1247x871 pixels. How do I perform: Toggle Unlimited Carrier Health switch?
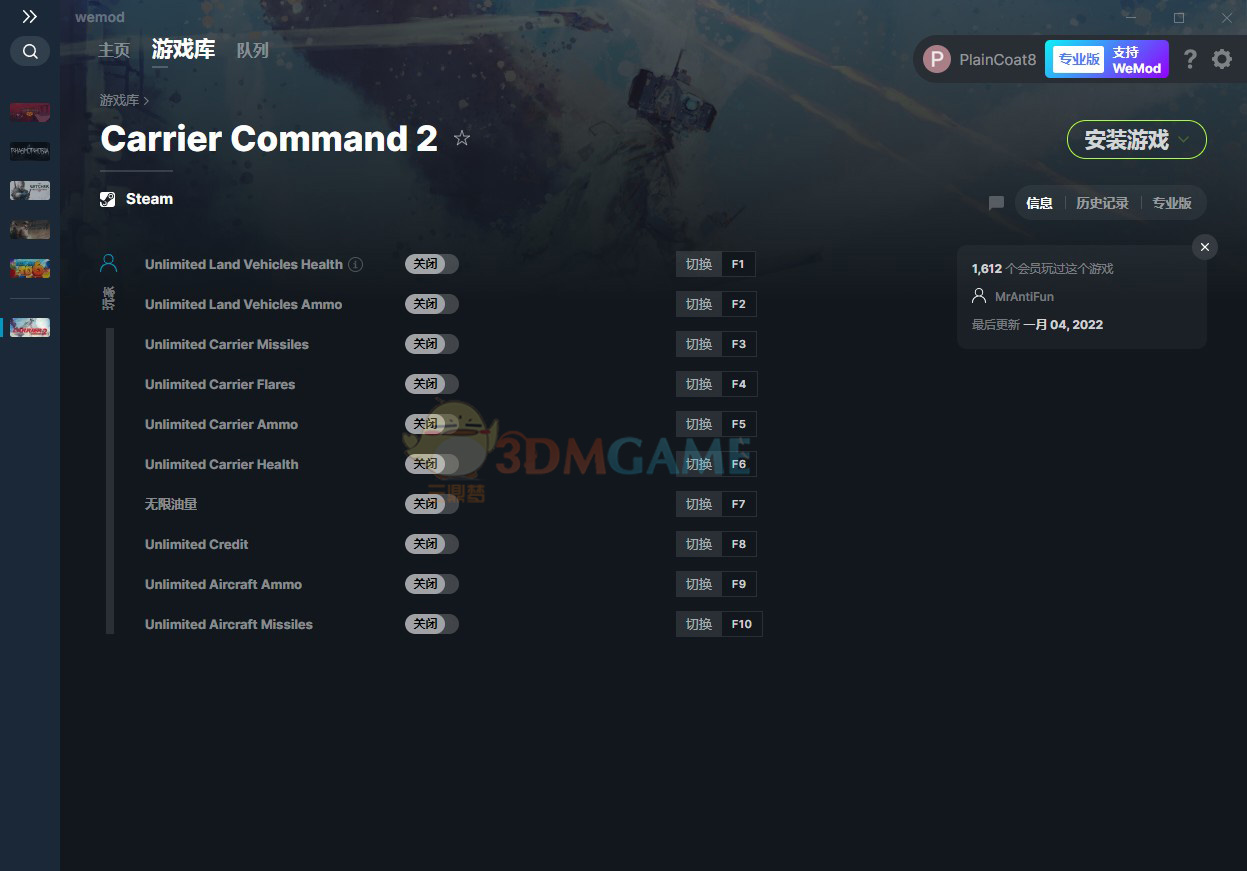coord(432,464)
